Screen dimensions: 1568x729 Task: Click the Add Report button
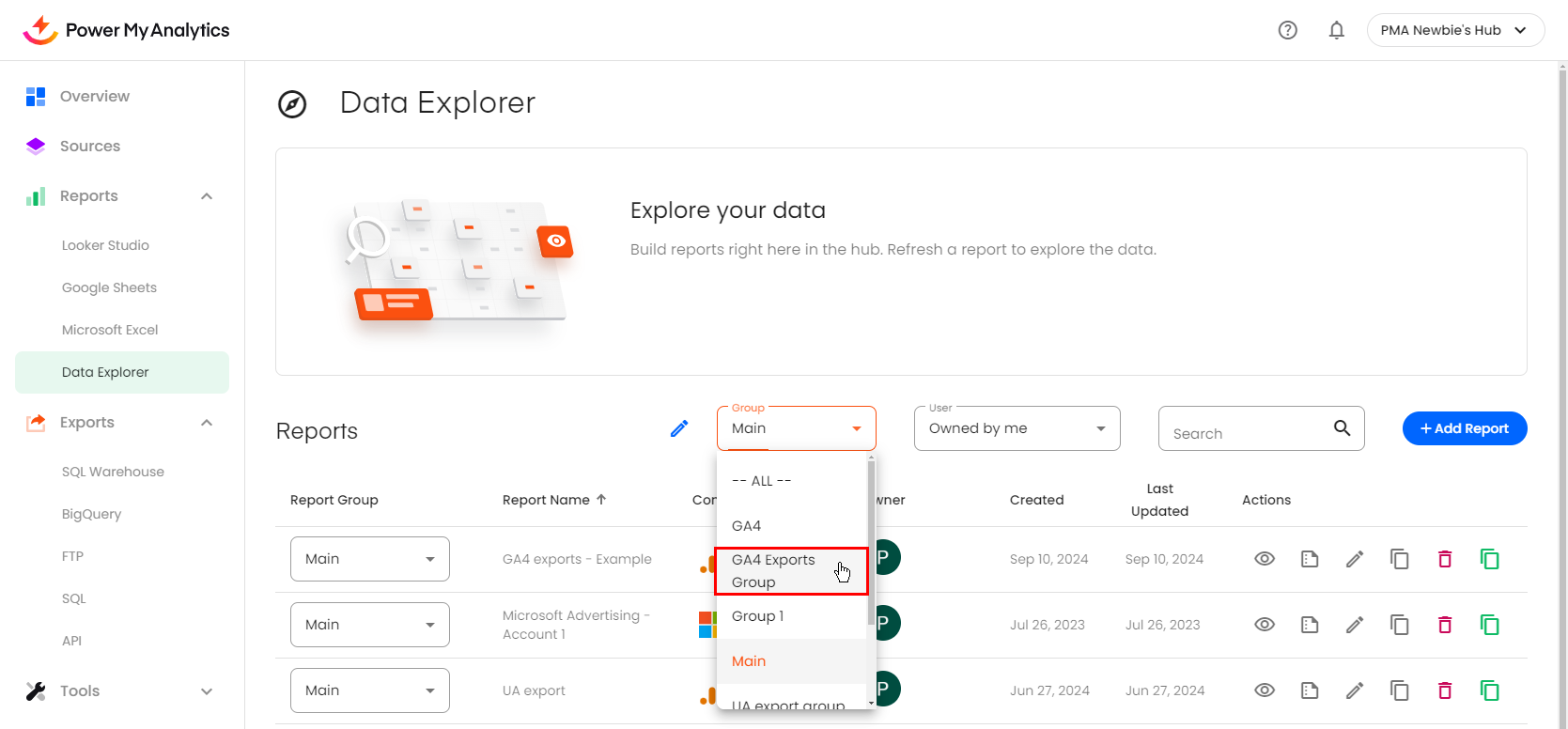pyautogui.click(x=1464, y=428)
